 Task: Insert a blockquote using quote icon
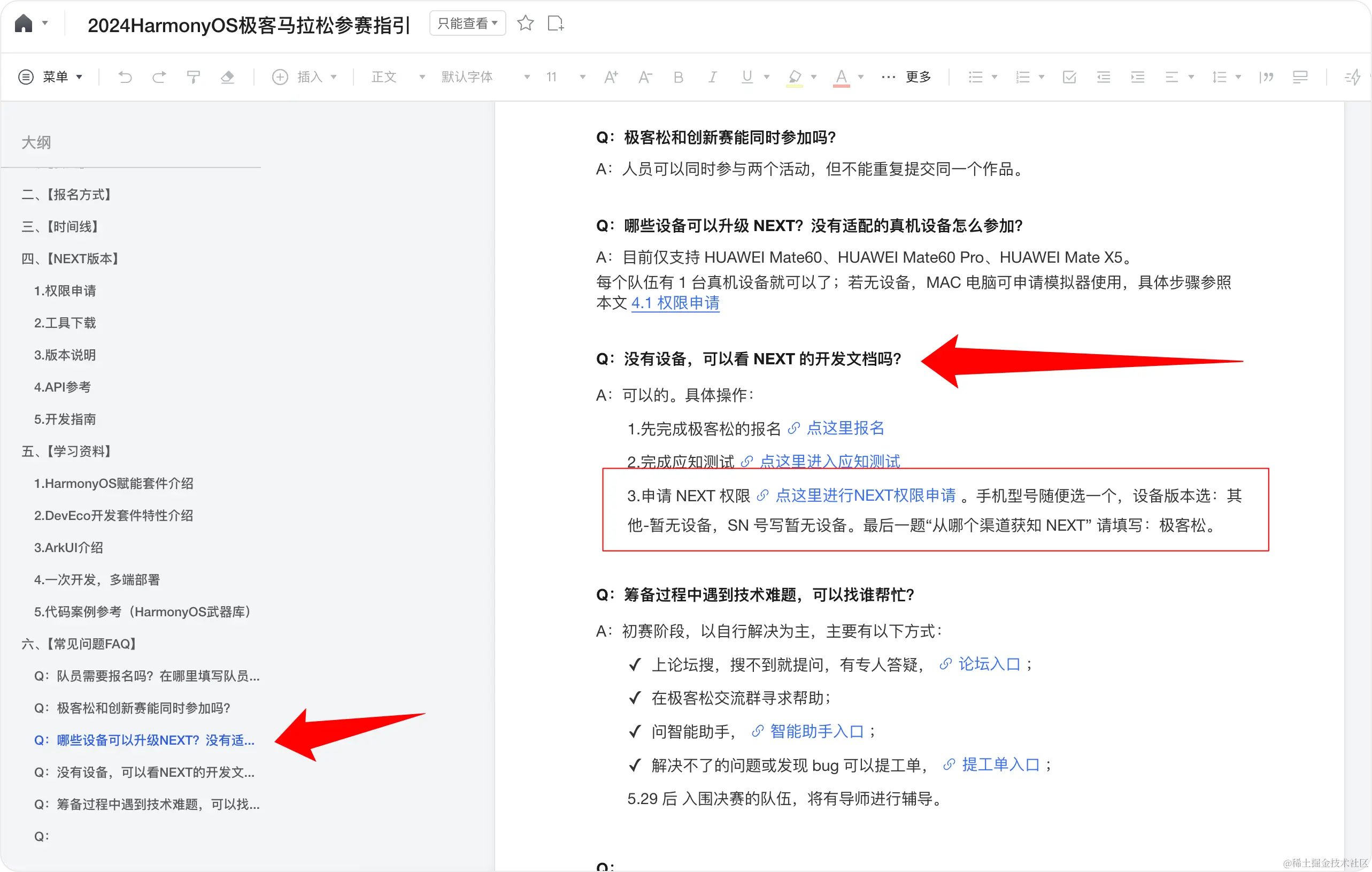[x=1266, y=77]
